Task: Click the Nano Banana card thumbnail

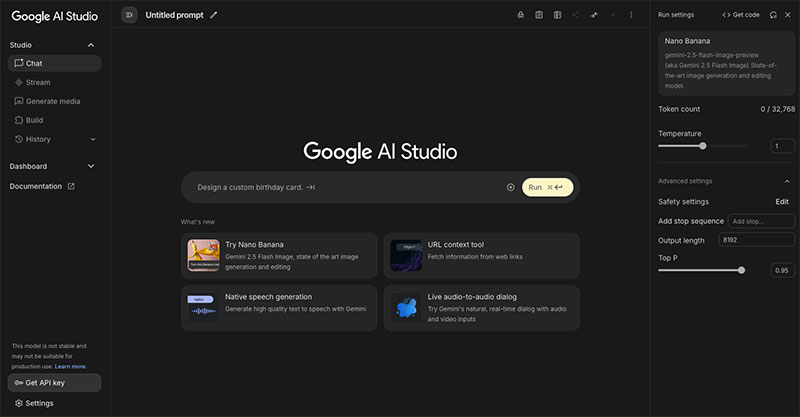Action: pos(204,255)
